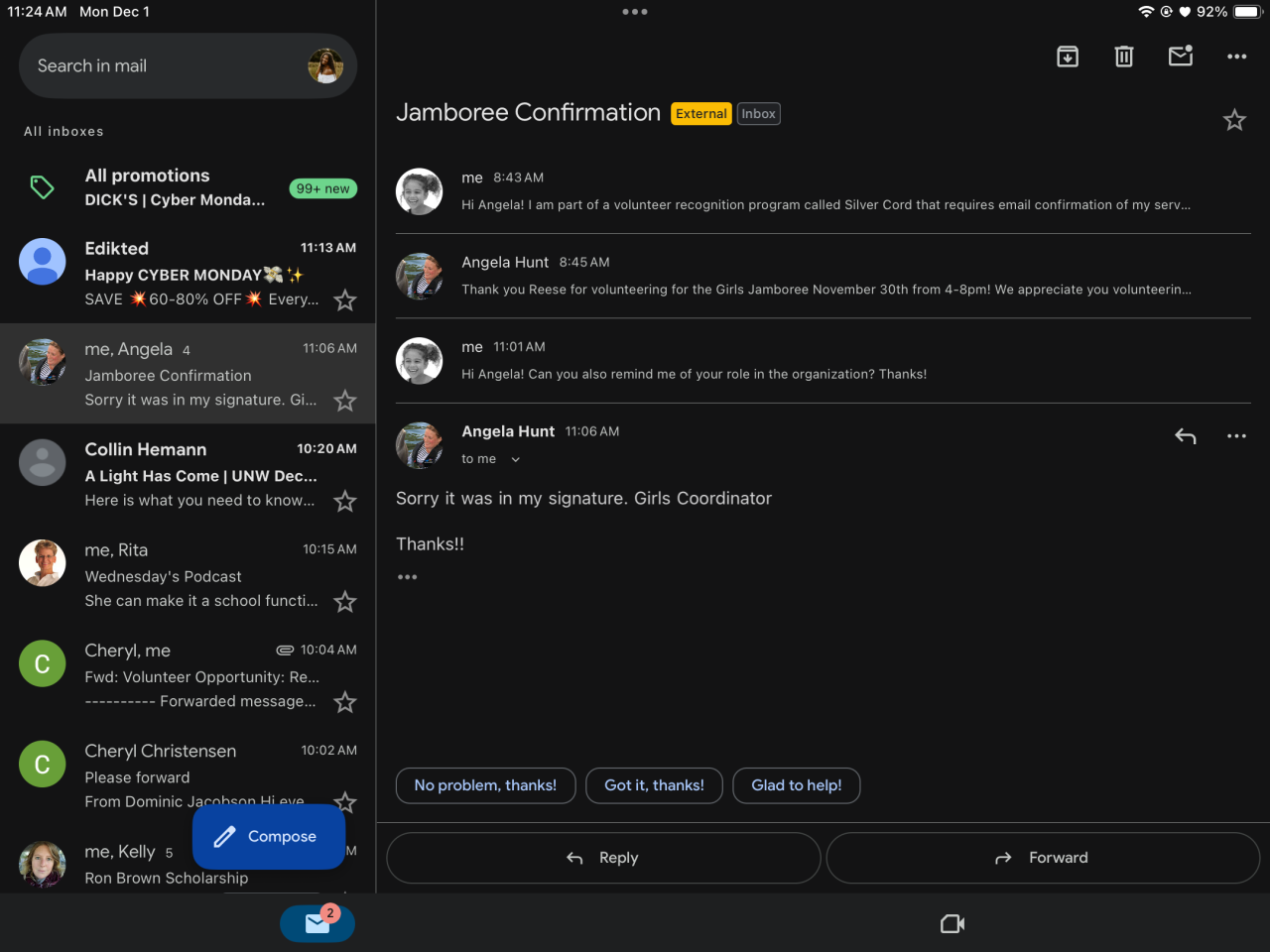The height and width of the screenshot is (952, 1270).
Task: Delete the open conversation with trash icon
Action: tap(1124, 57)
